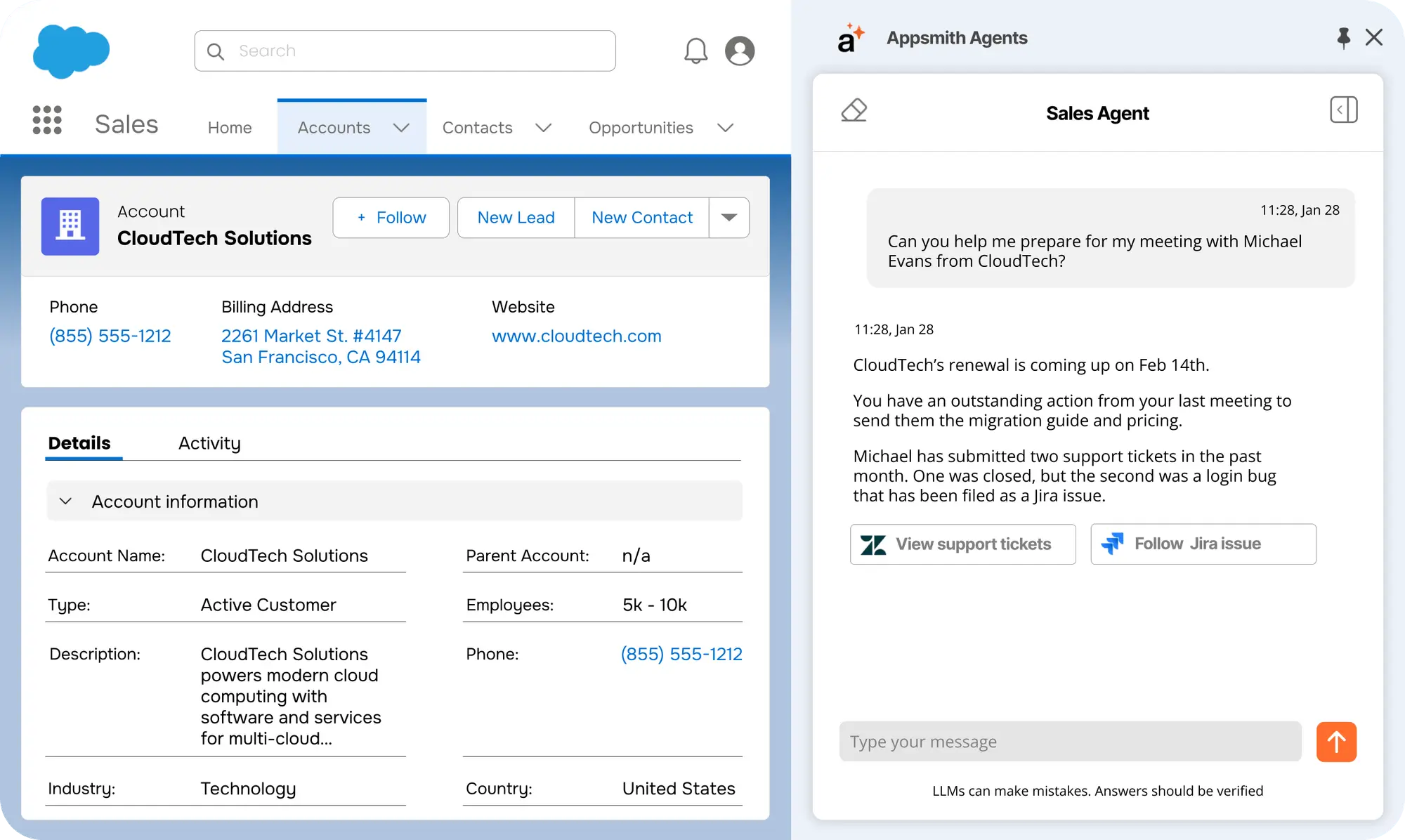Screen dimensions: 1405x840
Task: Open the Contacts dropdown chevron
Action: click(x=543, y=128)
